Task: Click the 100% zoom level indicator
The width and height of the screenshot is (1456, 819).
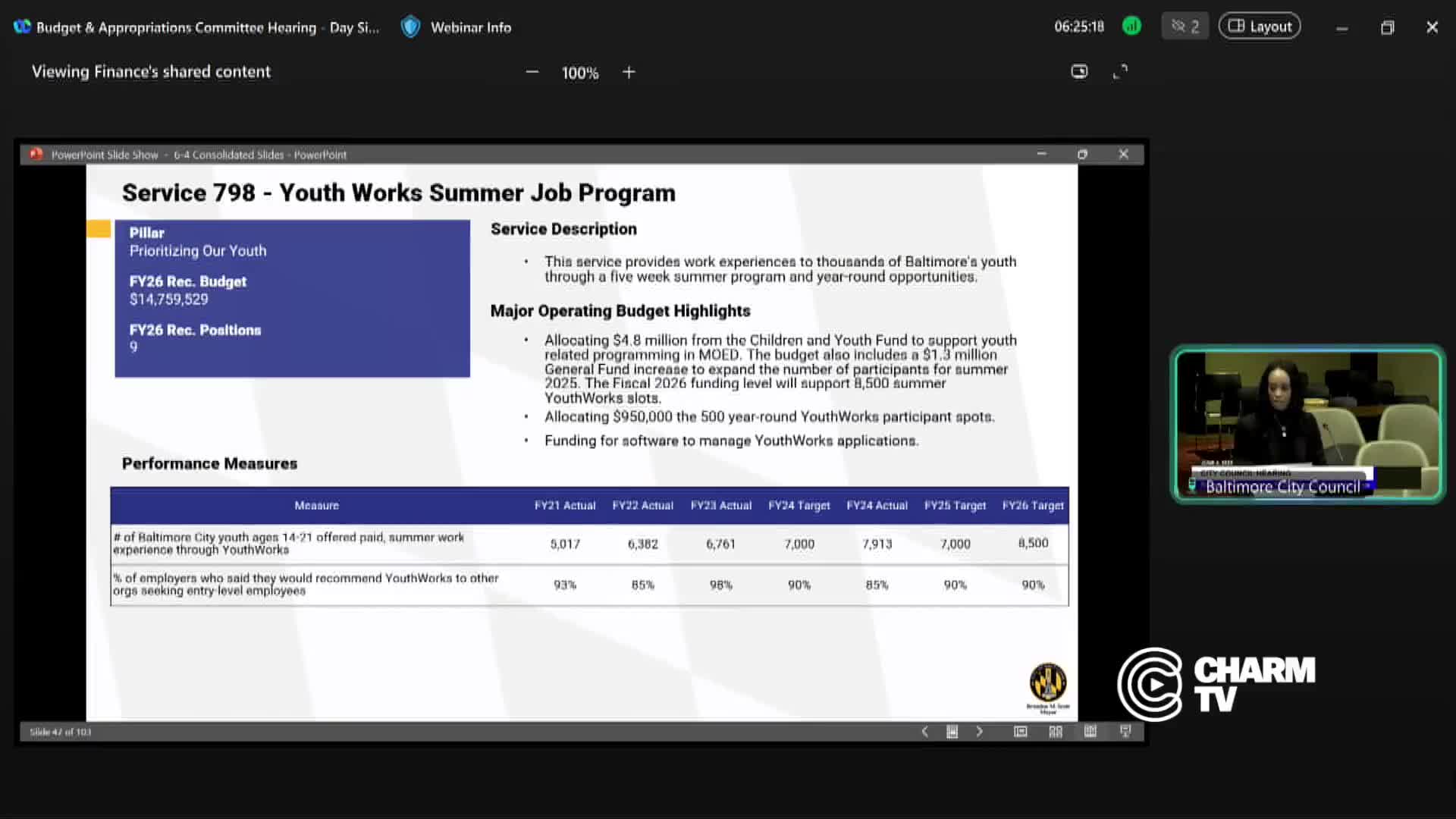Action: 580,73
